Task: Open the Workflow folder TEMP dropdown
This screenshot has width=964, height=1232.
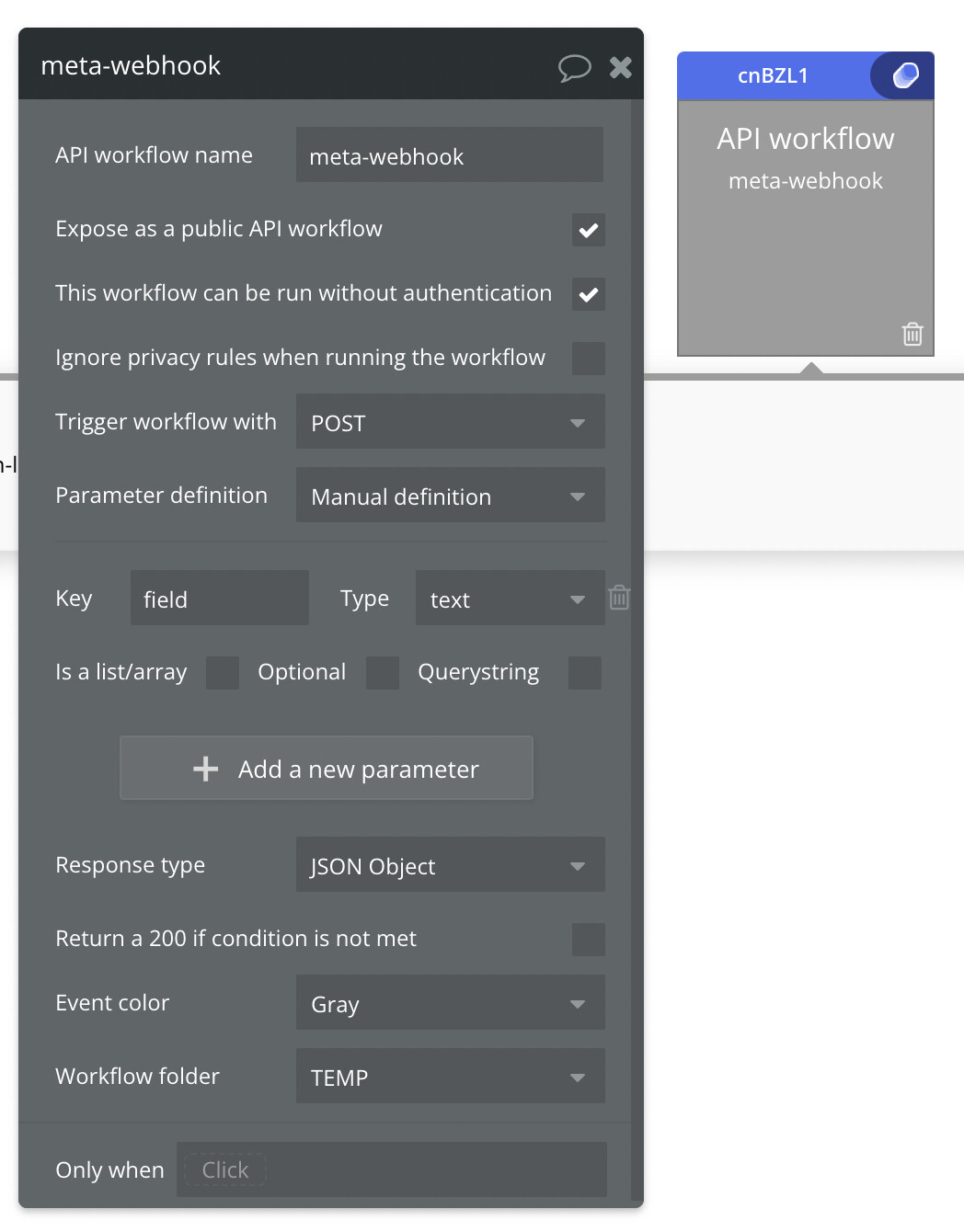Action: [x=450, y=1077]
